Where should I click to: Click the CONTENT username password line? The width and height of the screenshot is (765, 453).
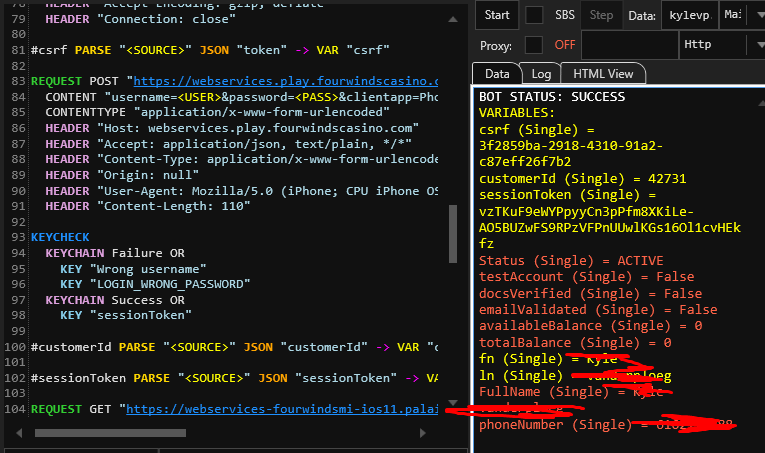tap(242, 97)
